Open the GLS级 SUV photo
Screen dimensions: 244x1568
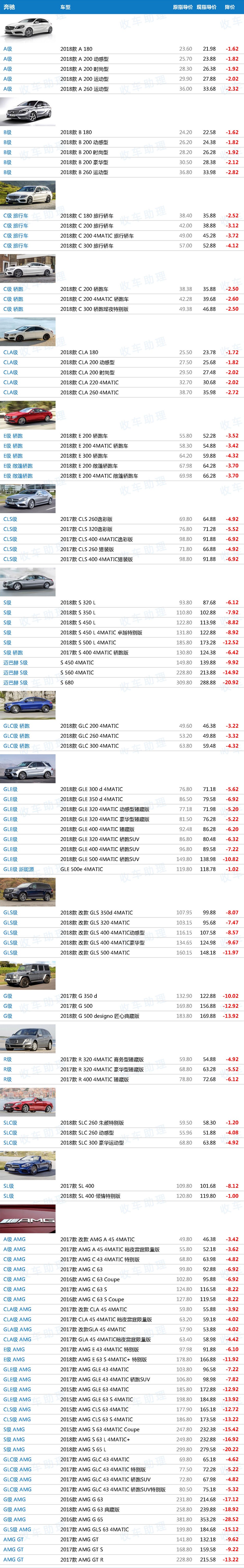[x=27, y=892]
